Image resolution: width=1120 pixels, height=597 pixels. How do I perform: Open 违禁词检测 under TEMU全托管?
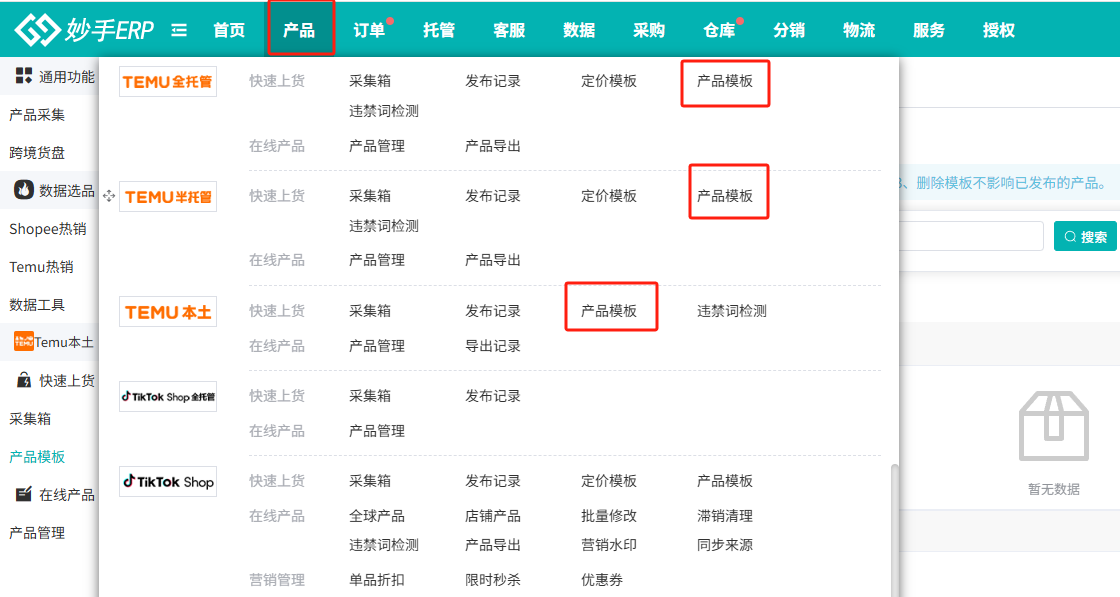point(384,111)
